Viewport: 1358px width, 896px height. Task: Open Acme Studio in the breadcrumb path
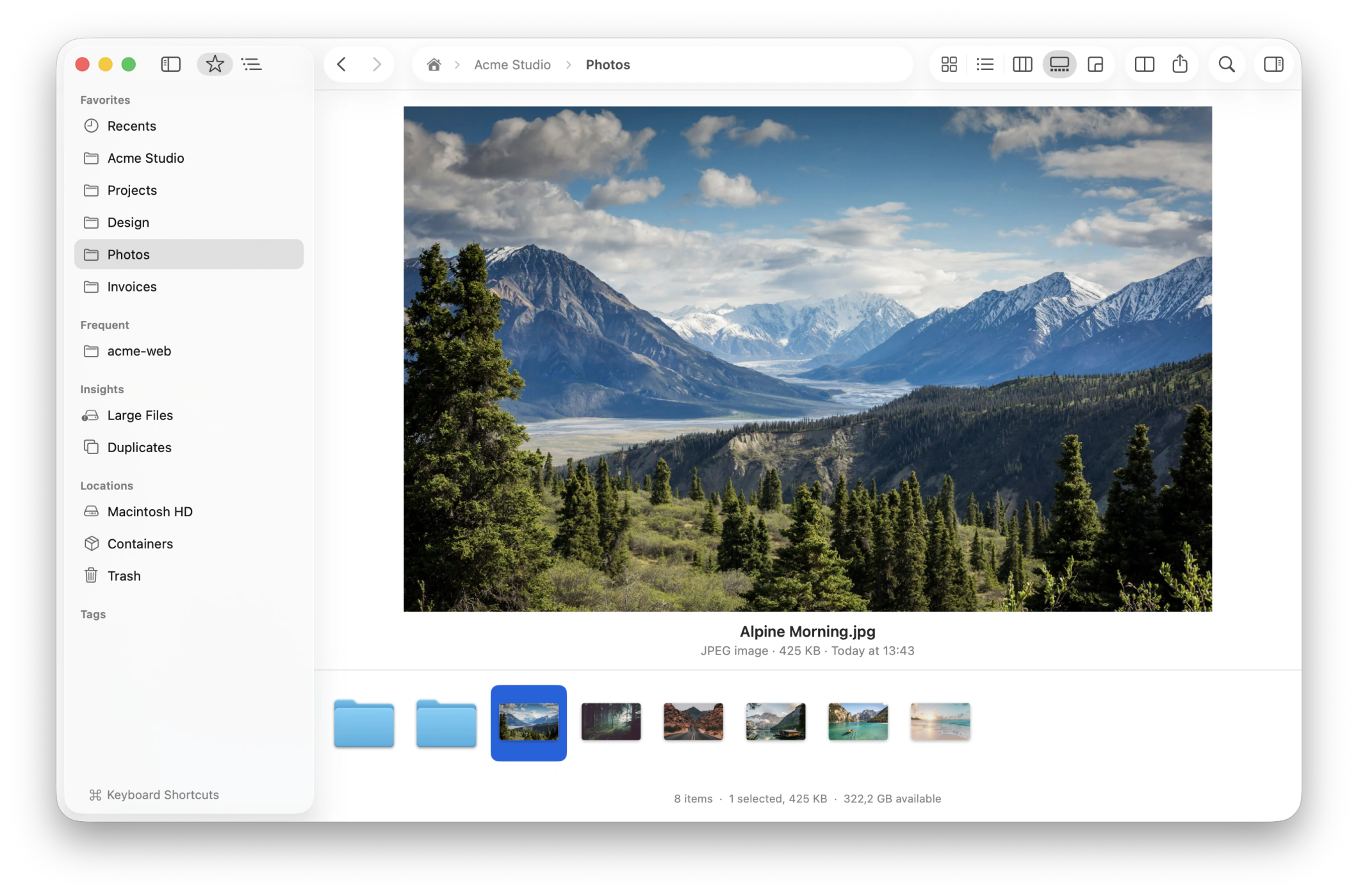click(512, 65)
